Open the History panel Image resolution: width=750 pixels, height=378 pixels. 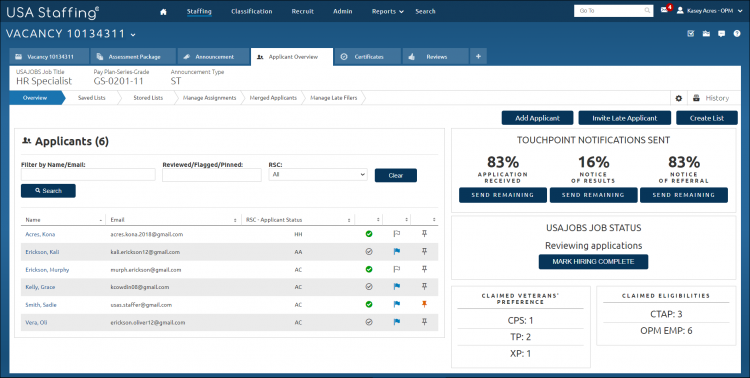[x=711, y=98]
